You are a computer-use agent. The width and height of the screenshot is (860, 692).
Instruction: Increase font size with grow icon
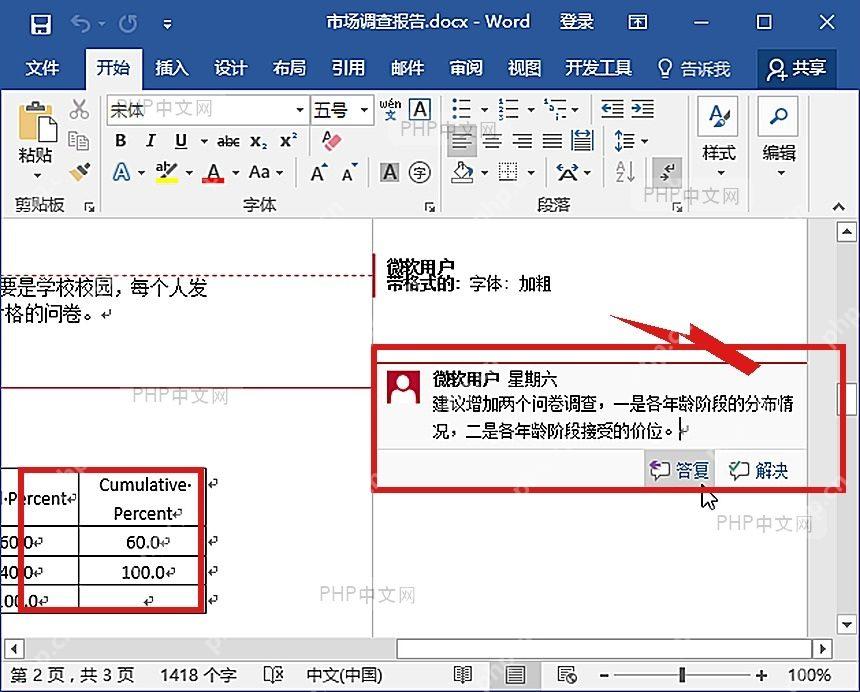coord(319,173)
